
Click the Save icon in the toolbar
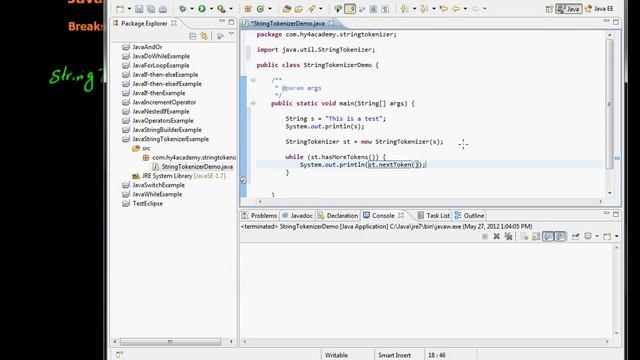139,9
